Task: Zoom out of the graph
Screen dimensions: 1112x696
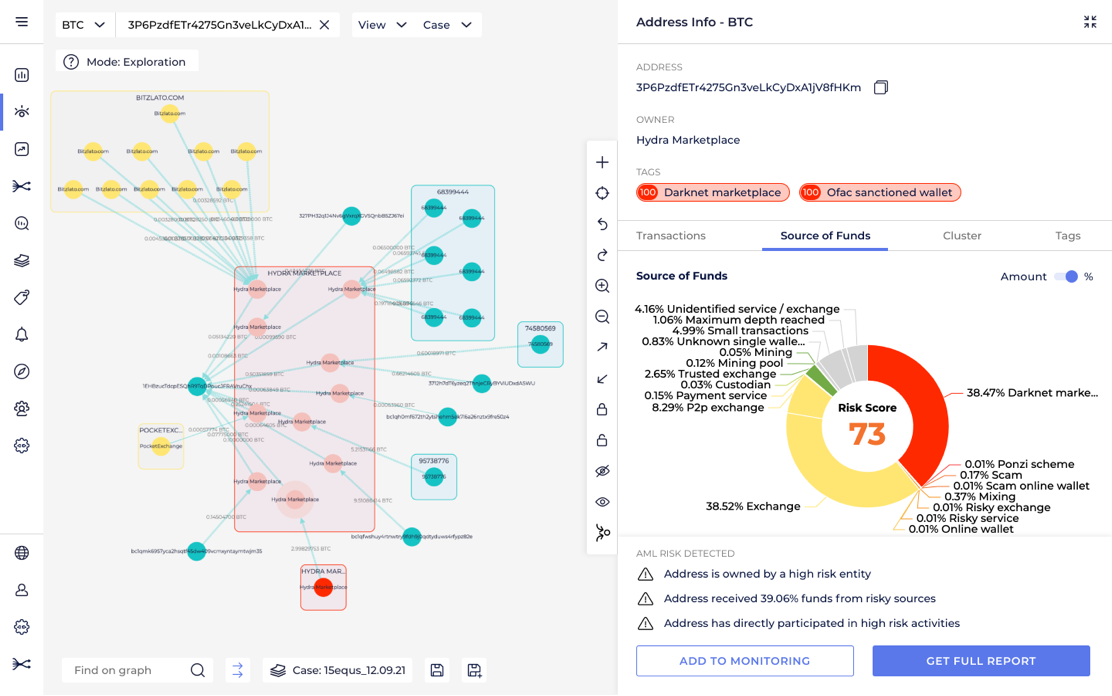Action: tap(602, 317)
